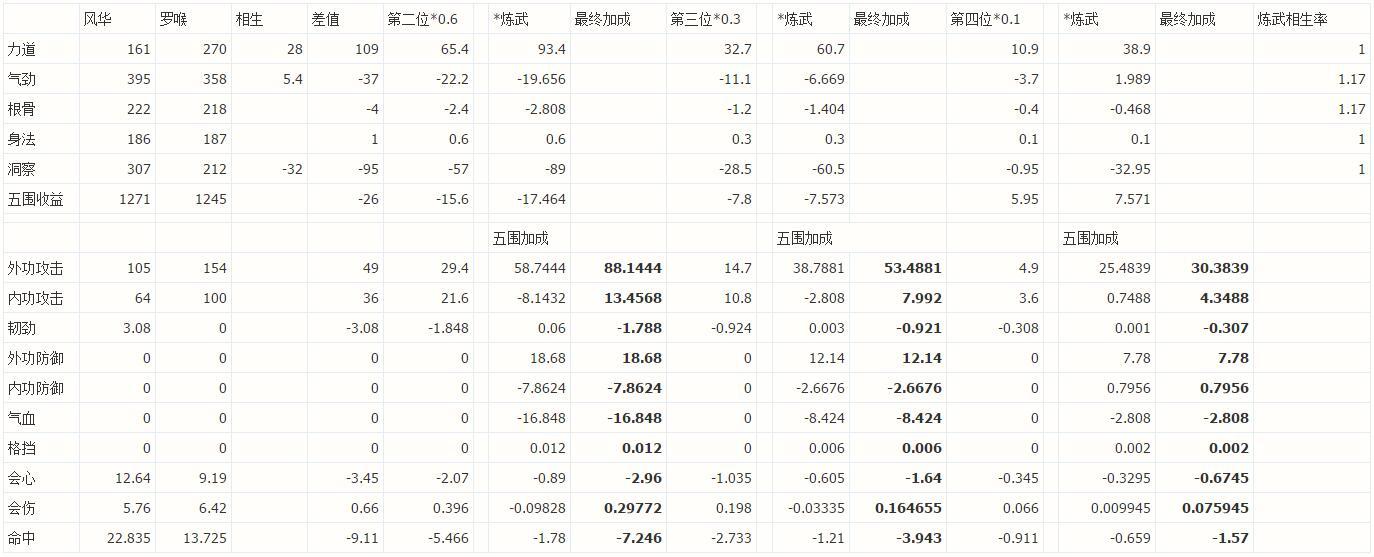Select the 韧劲 row label
Viewport: 1374px width, 557px height.
(22, 328)
